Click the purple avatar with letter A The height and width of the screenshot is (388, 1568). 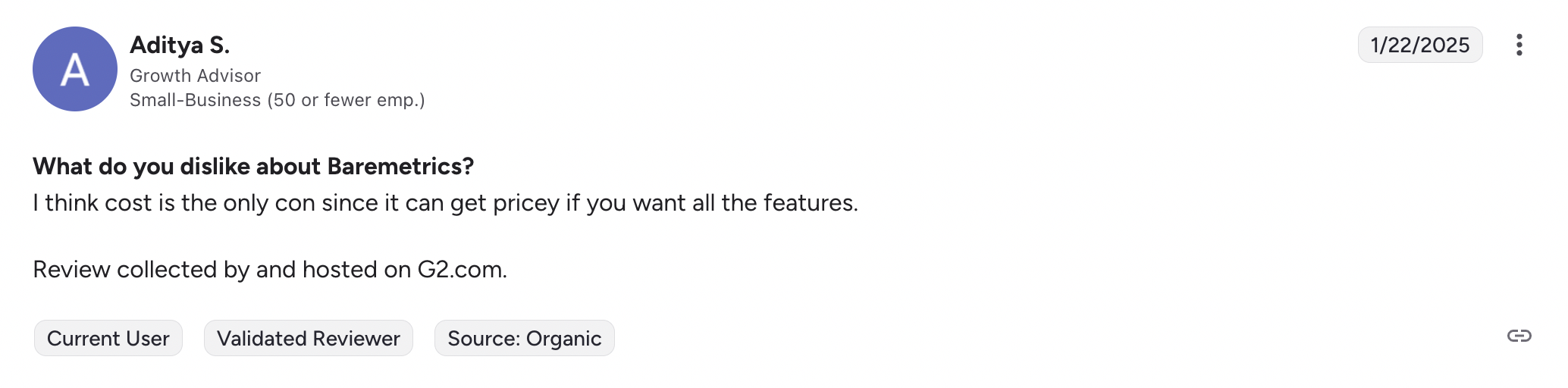[75, 69]
